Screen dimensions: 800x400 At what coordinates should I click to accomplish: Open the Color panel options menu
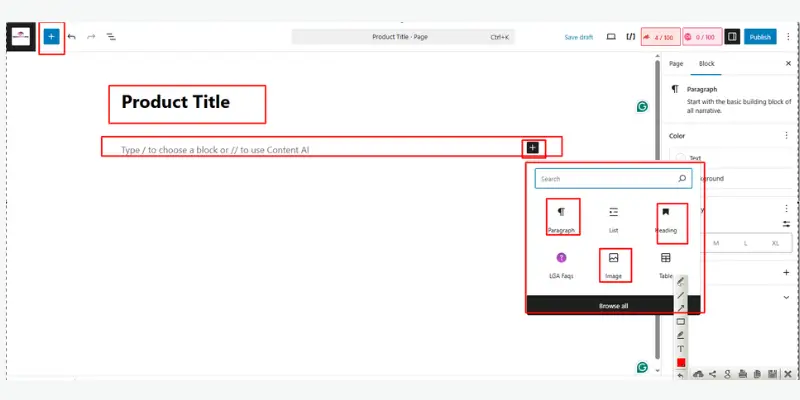(786, 136)
